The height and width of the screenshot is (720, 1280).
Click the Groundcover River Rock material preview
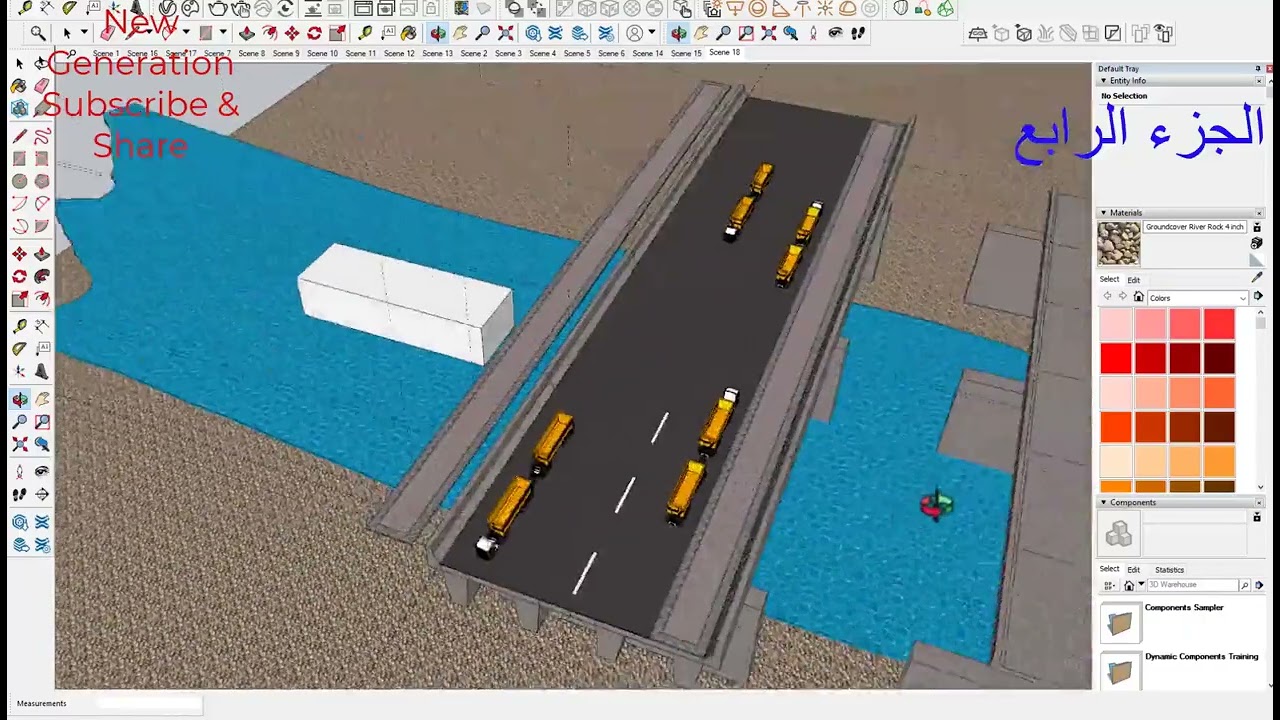pyautogui.click(x=1118, y=244)
